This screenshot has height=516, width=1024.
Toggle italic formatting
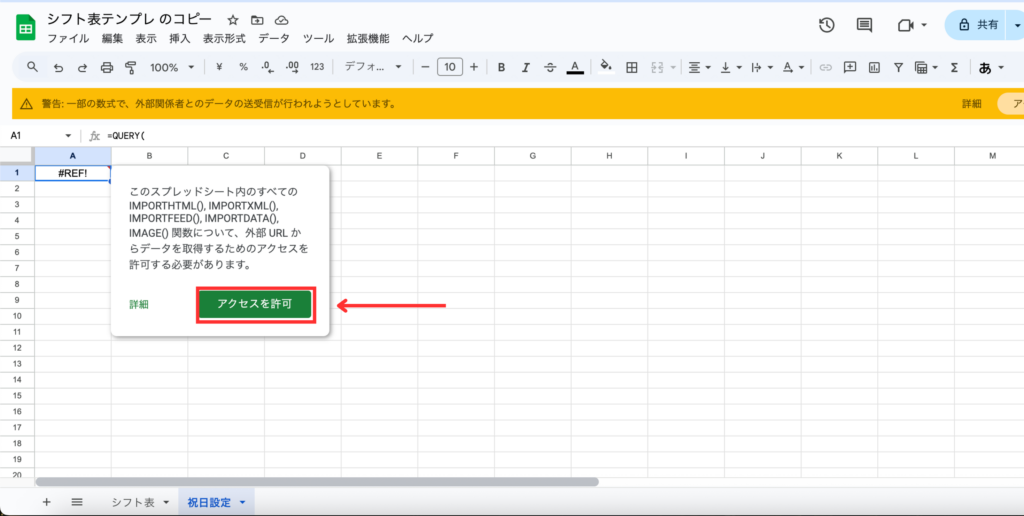click(525, 67)
